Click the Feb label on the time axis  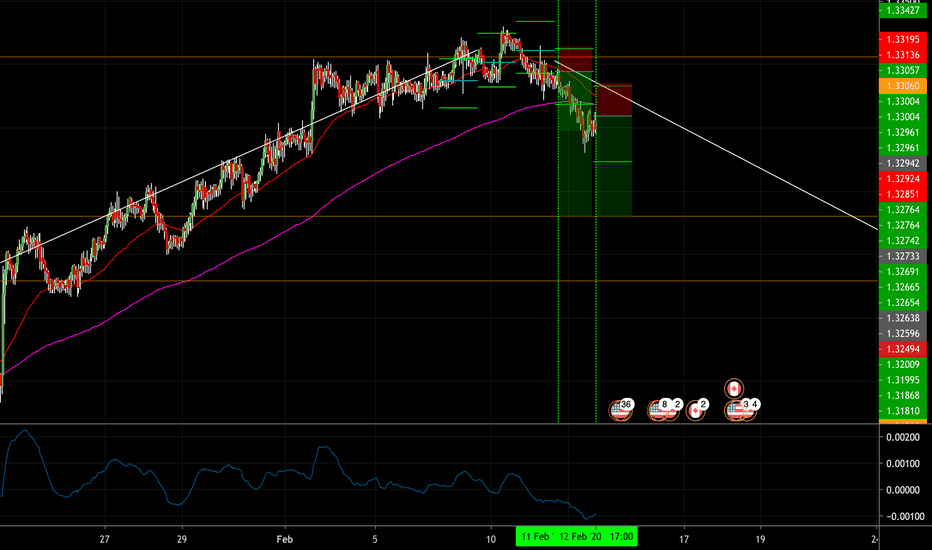tap(285, 539)
